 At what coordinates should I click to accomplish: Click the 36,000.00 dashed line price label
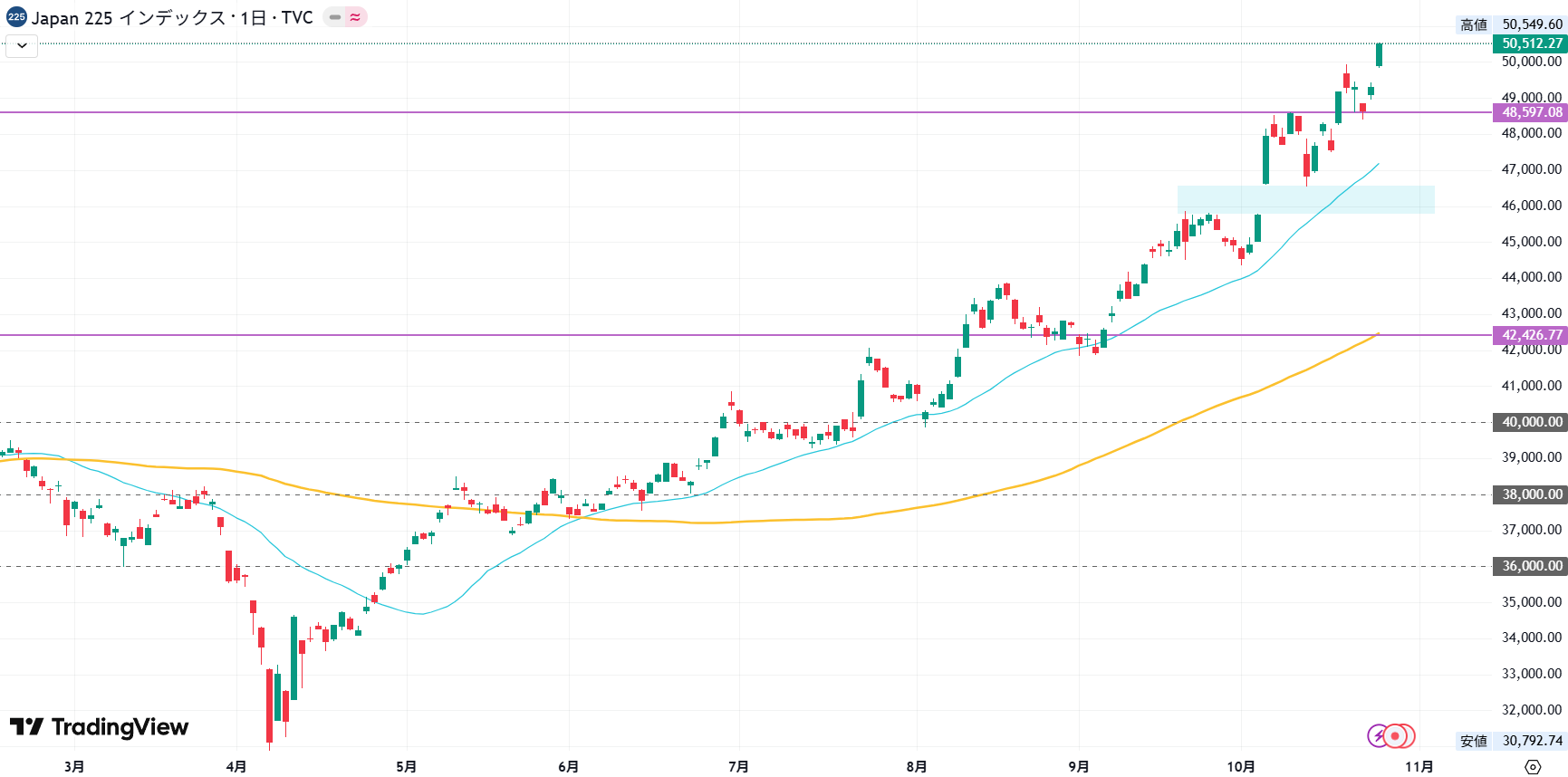1531,566
